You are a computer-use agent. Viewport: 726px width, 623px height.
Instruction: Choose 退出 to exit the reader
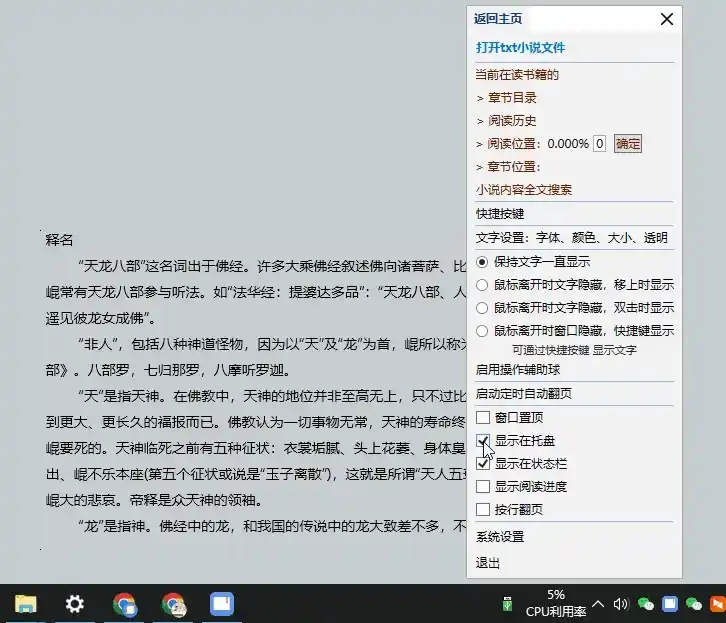[x=488, y=563]
